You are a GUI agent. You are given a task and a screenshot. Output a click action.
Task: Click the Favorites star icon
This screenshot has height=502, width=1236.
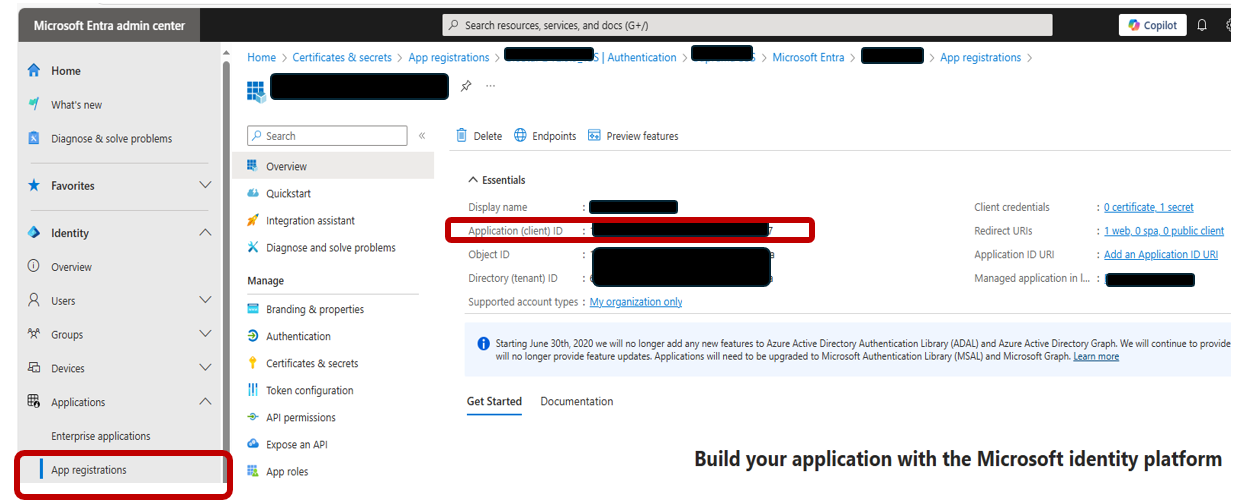click(34, 186)
